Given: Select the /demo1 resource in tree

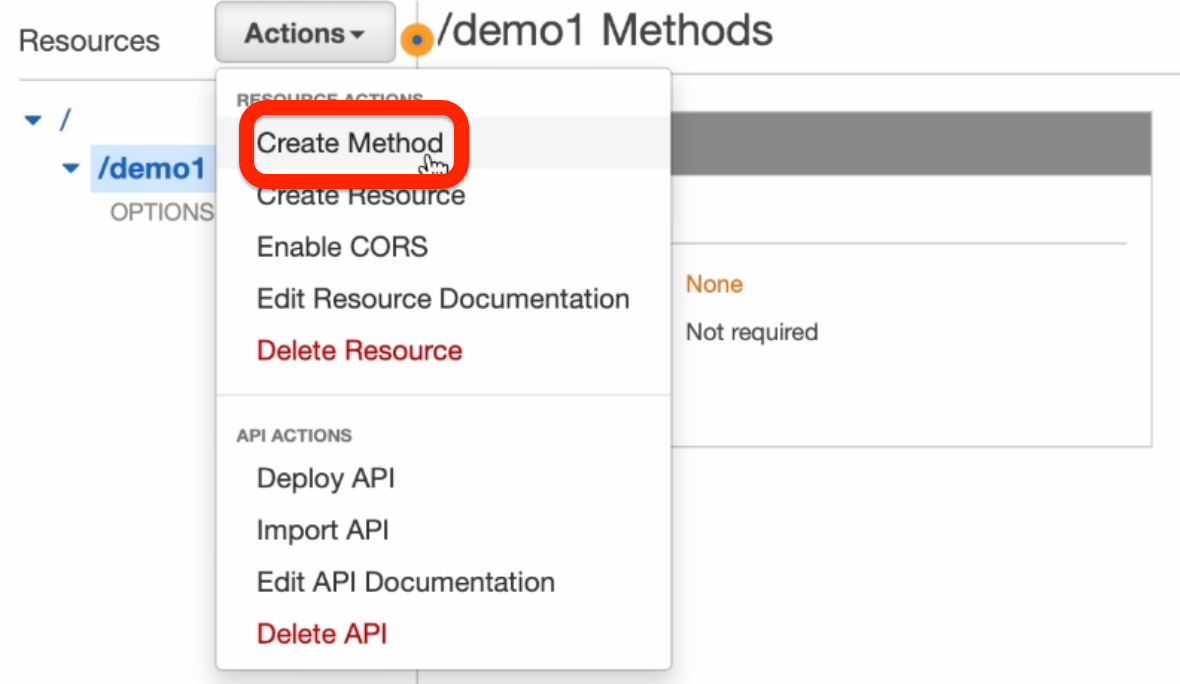Looking at the screenshot, I should 151,168.
